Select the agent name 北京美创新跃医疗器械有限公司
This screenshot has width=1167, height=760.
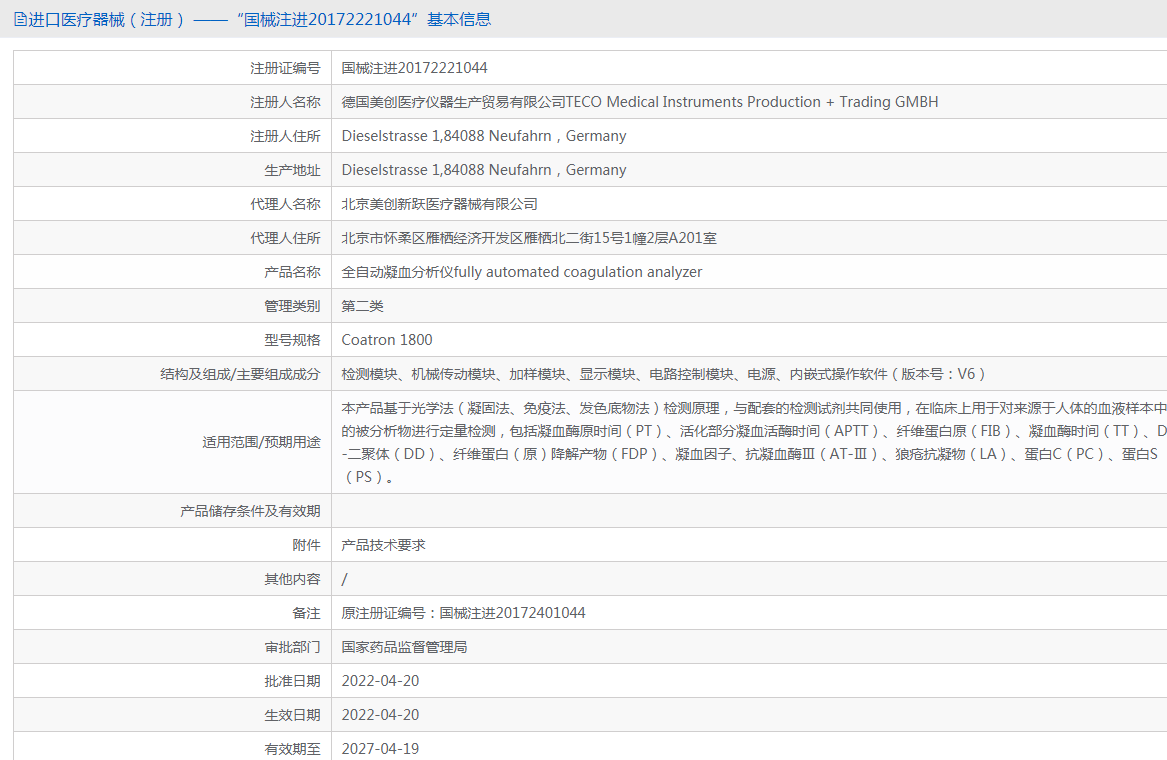tap(439, 204)
